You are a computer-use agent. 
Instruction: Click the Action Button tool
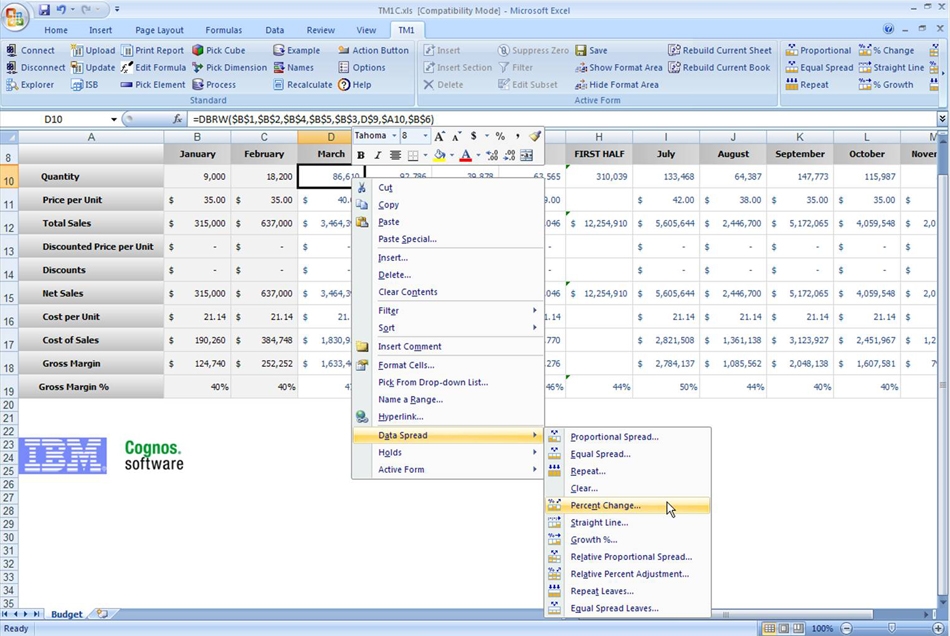pyautogui.click(x=373, y=50)
